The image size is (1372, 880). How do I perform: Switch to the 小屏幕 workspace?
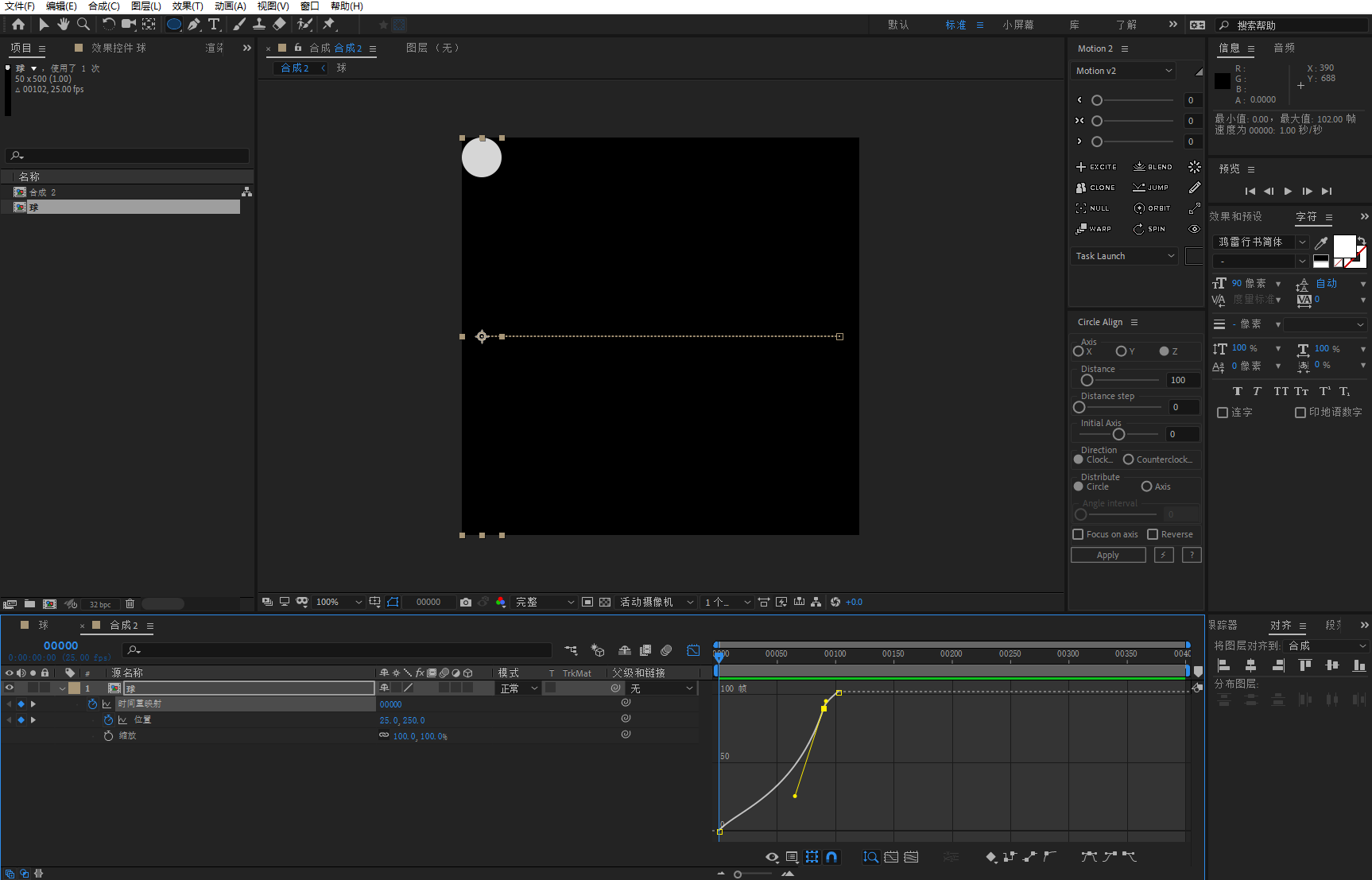coord(1018,25)
